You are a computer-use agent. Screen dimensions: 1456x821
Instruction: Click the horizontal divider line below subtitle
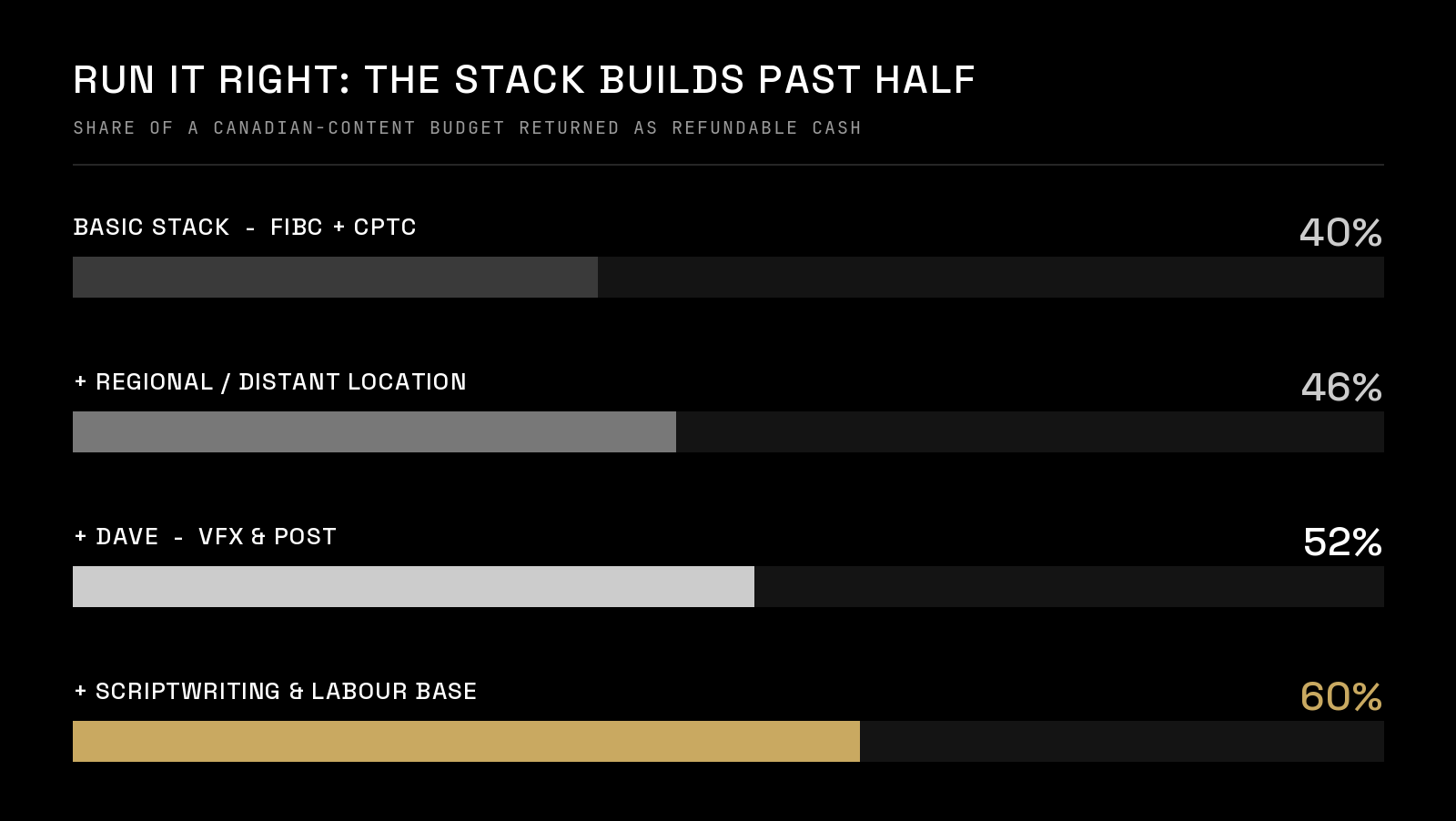(728, 165)
